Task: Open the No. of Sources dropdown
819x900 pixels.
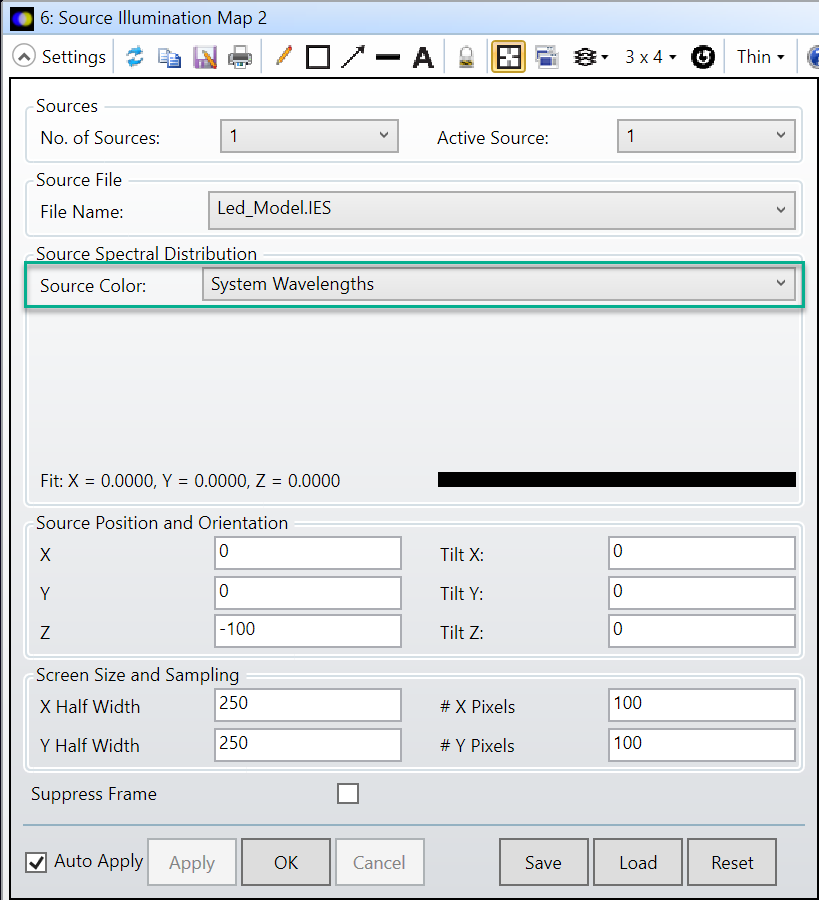Action: tap(382, 134)
